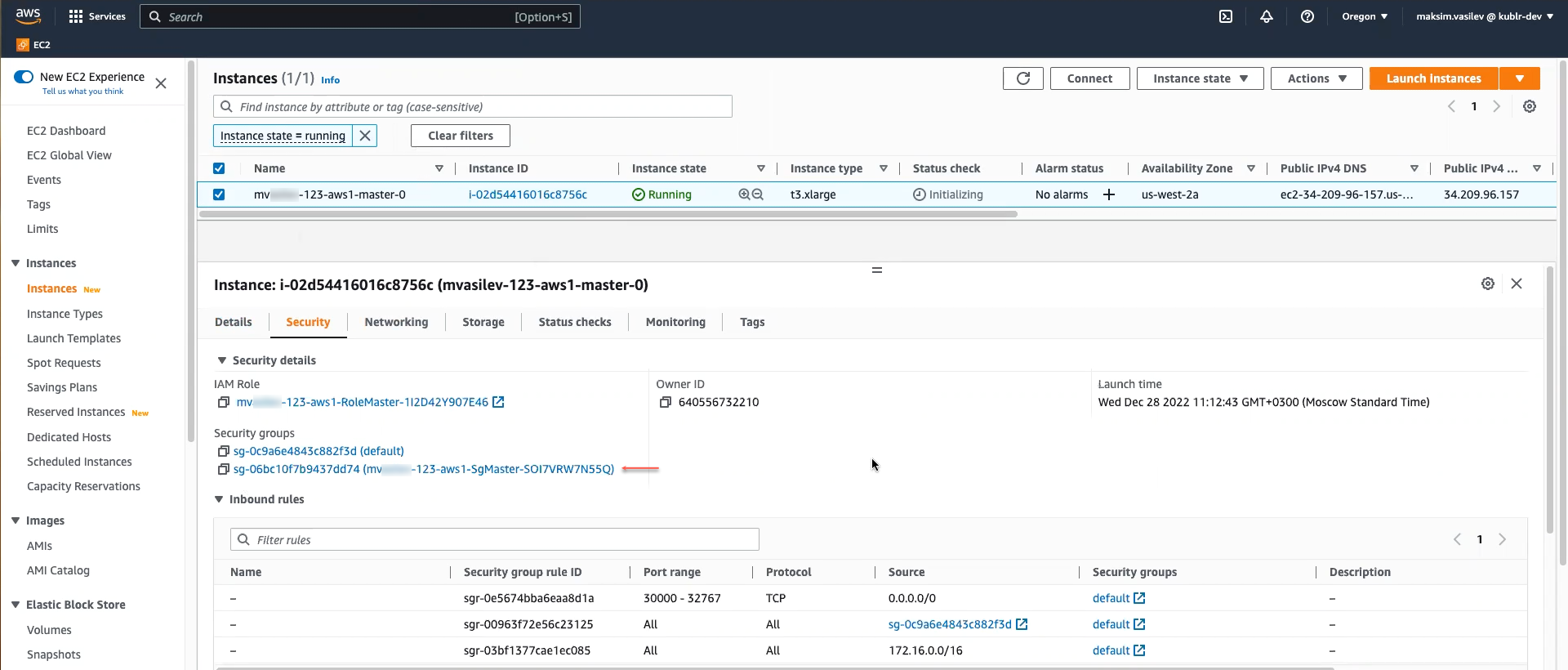Open source sg-0c9a6e4843c882f3d link in rules
The width and height of the screenshot is (1568, 670).
pyautogui.click(x=950, y=624)
